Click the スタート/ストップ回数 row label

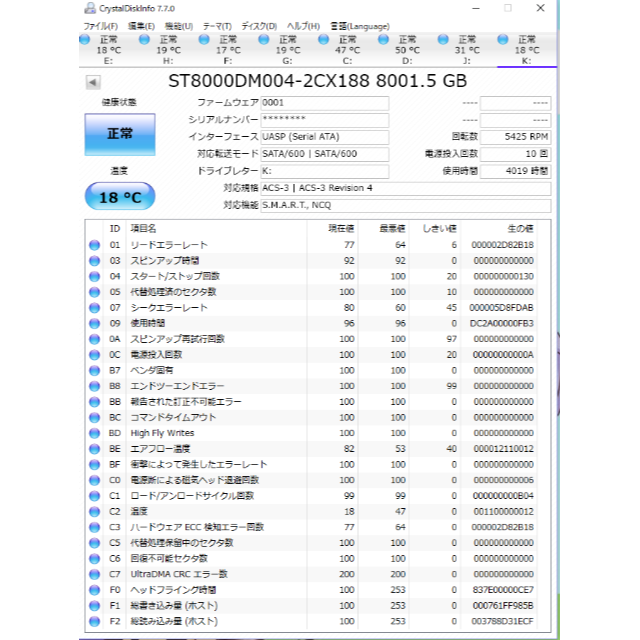tap(175, 276)
